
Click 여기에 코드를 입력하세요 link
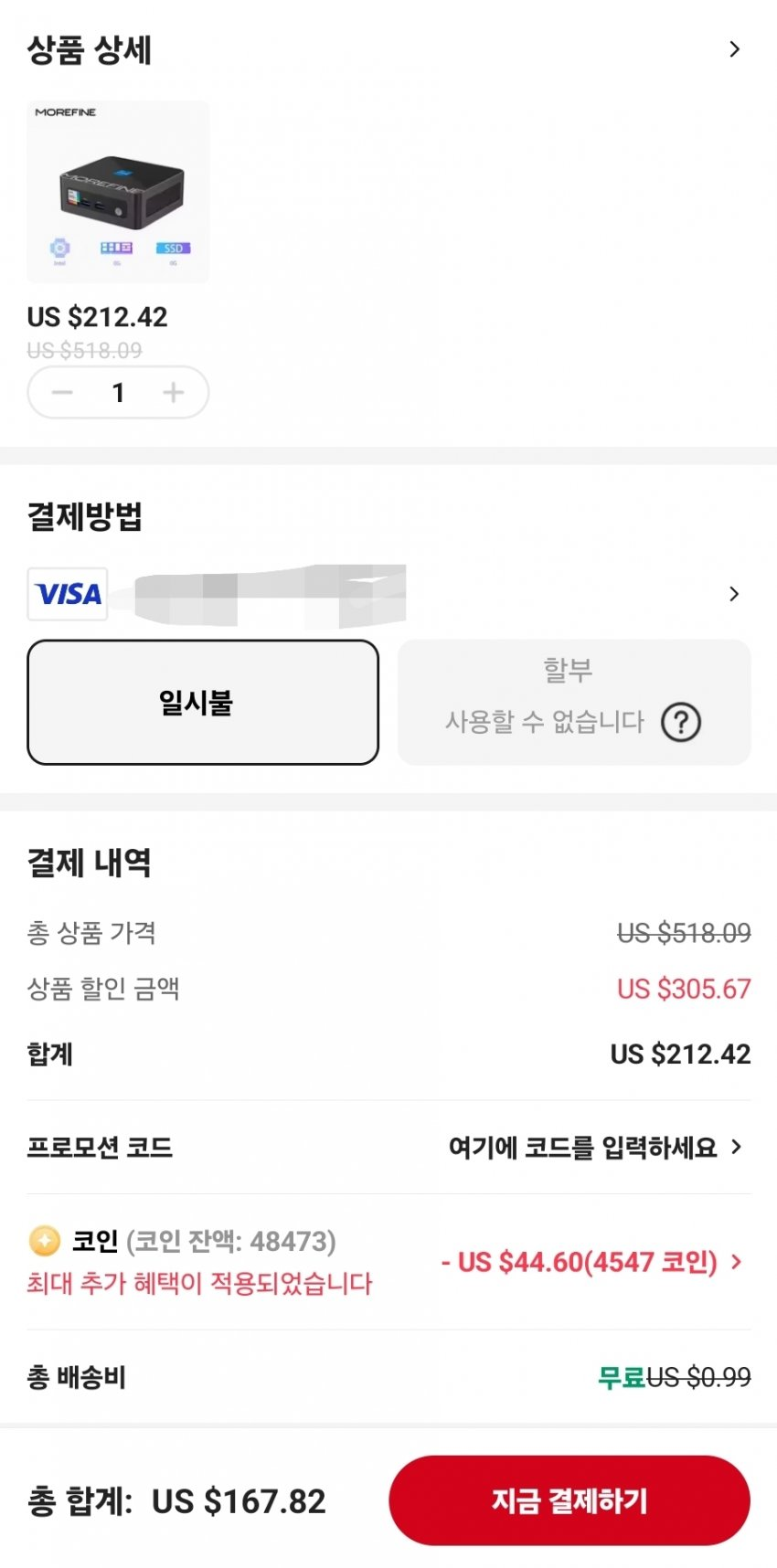click(x=582, y=1148)
